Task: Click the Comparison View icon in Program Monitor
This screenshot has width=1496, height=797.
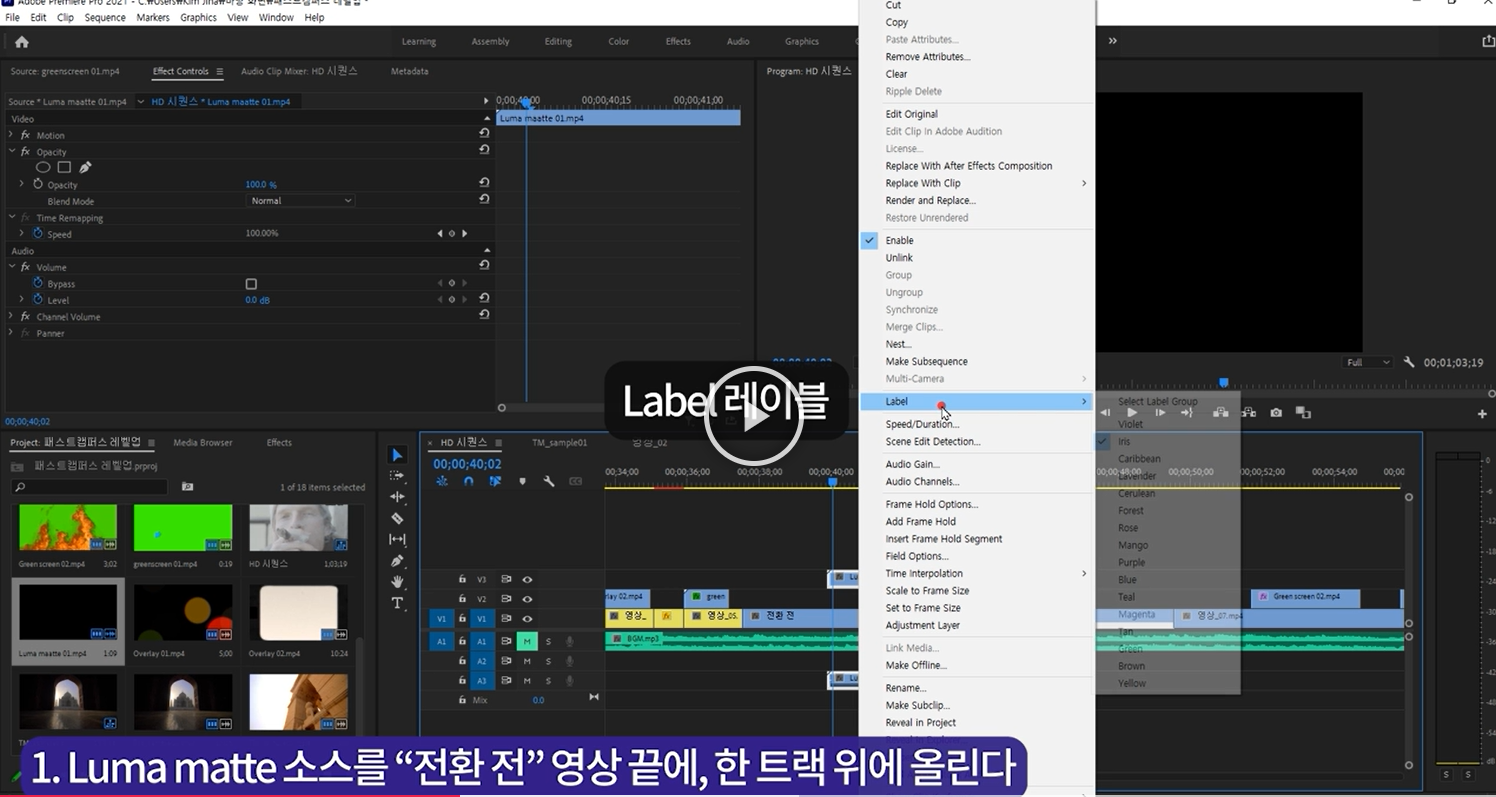Action: [1303, 412]
